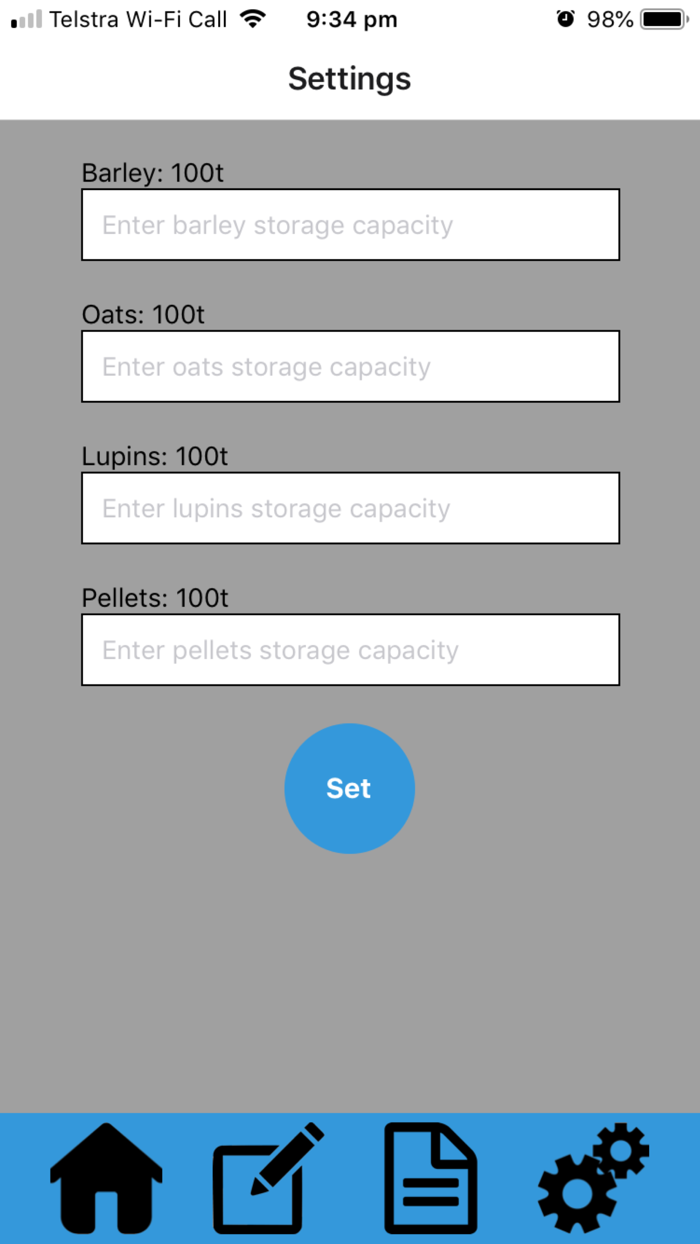Click the Pellets: 100t label
This screenshot has width=700, height=1244.
tap(152, 597)
